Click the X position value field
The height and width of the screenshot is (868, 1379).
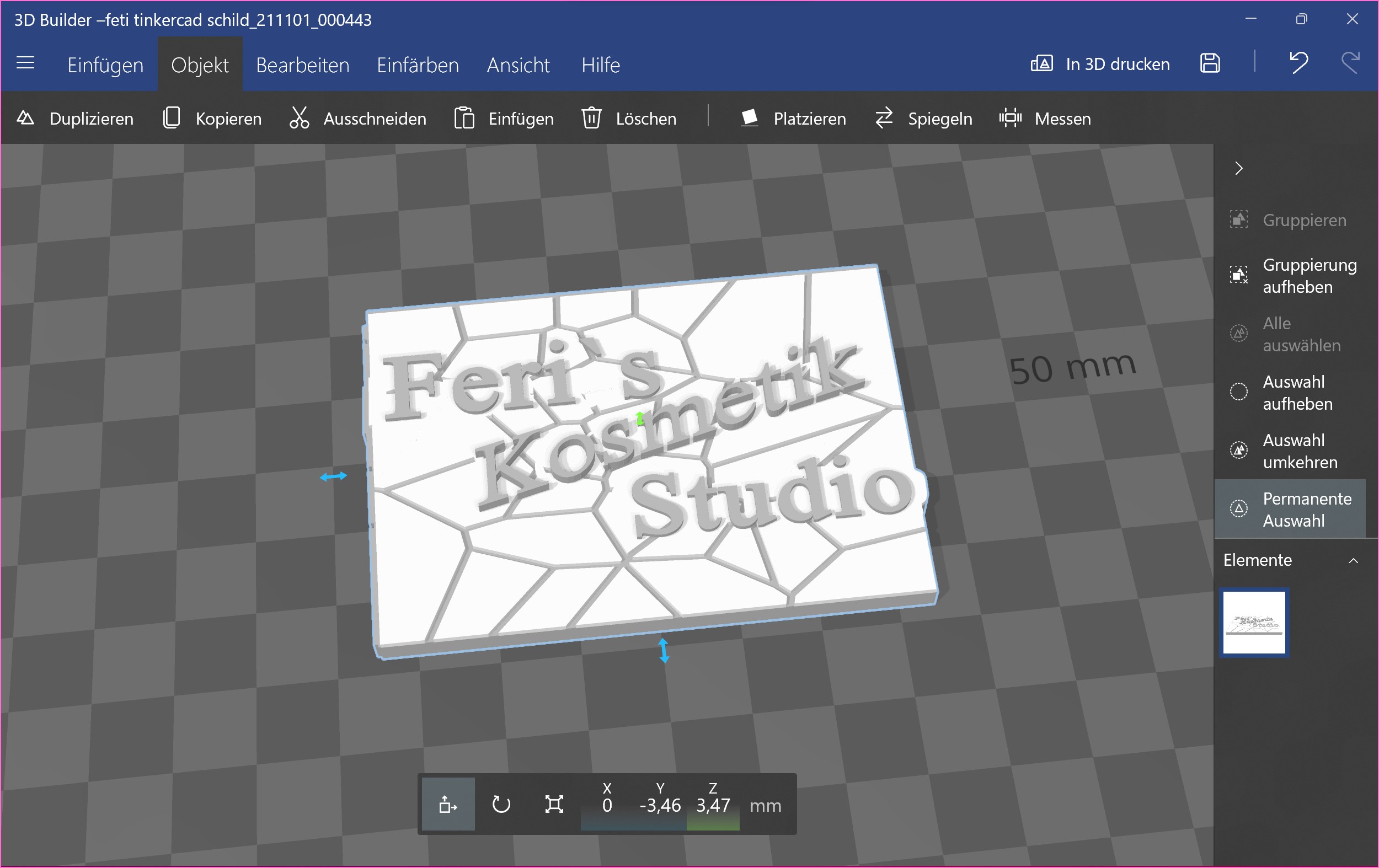pyautogui.click(x=607, y=805)
